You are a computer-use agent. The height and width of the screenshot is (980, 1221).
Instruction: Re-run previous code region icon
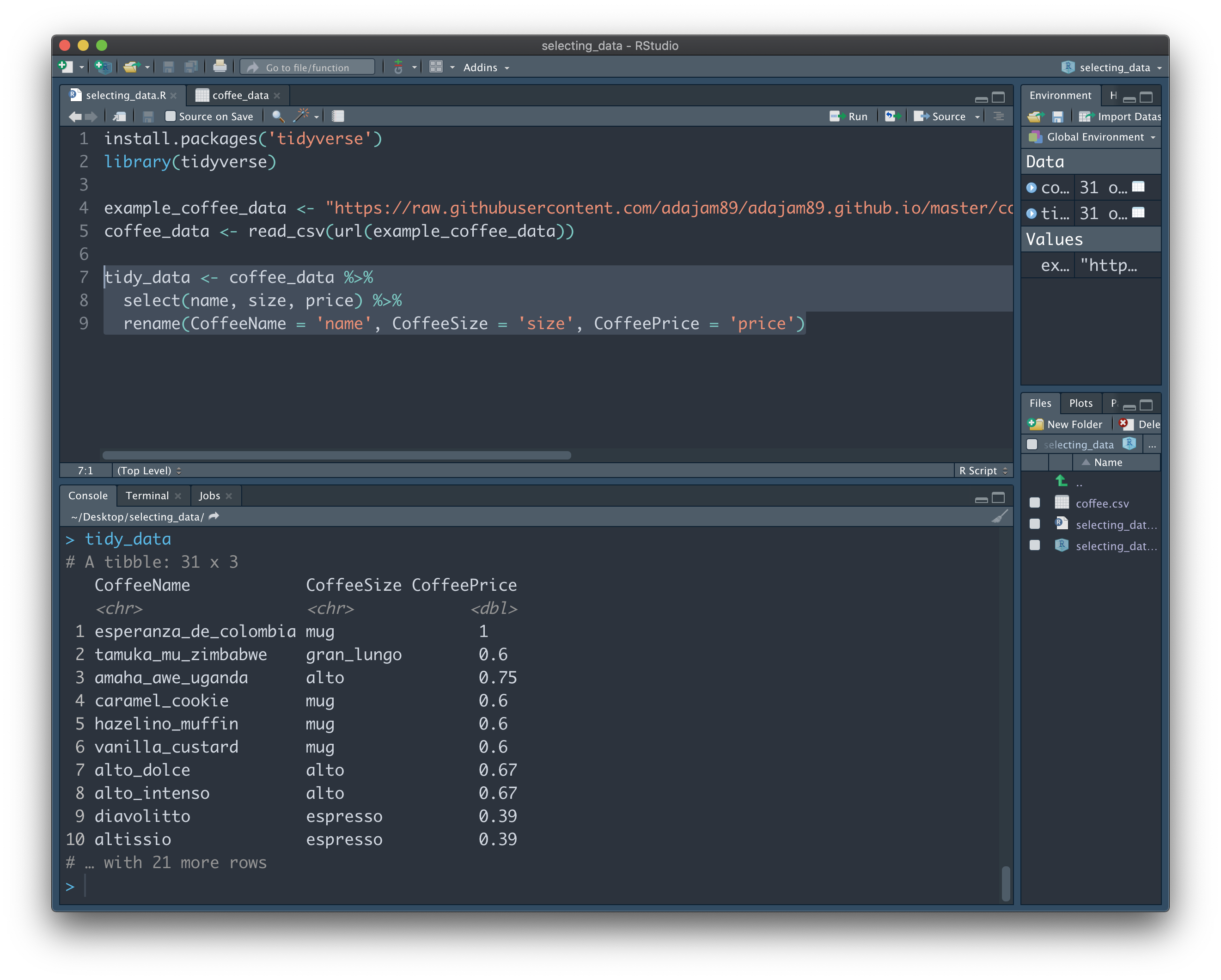892,116
